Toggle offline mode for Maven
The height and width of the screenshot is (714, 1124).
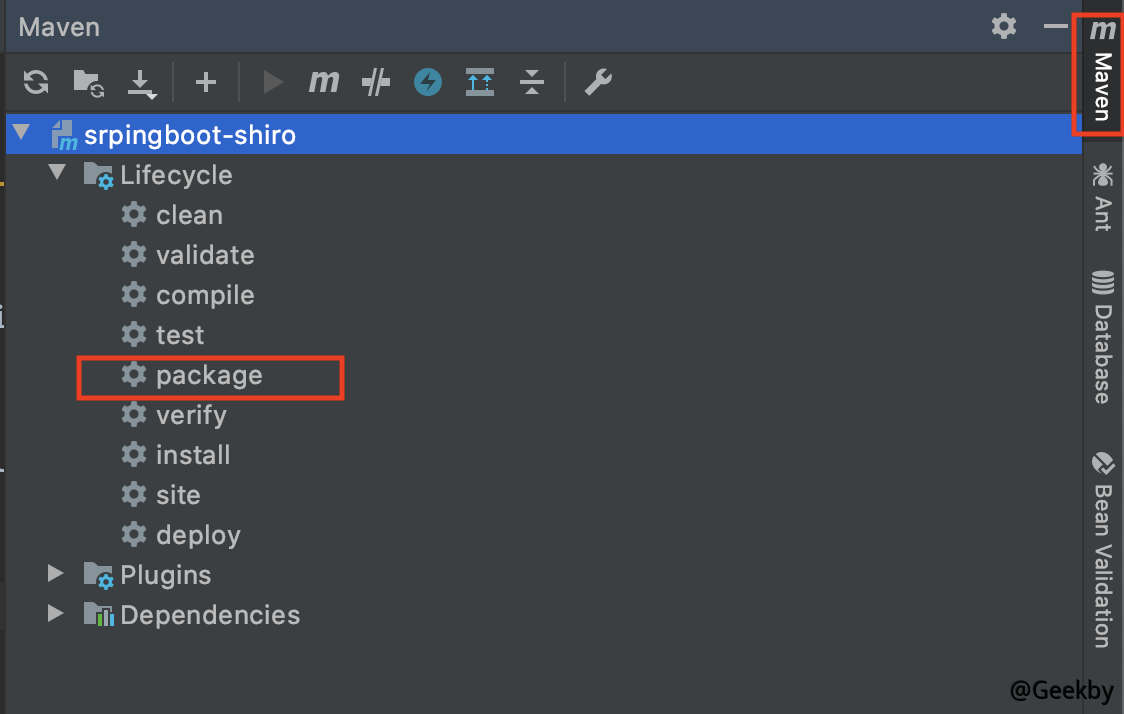coord(427,82)
